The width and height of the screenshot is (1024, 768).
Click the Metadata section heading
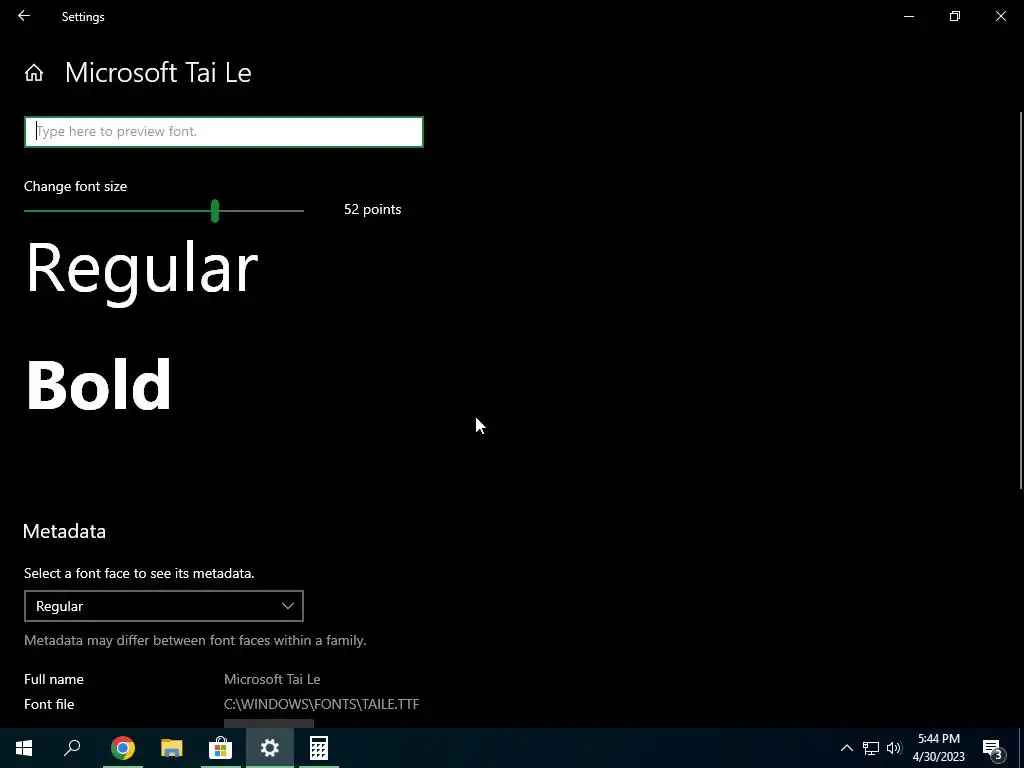point(64,531)
